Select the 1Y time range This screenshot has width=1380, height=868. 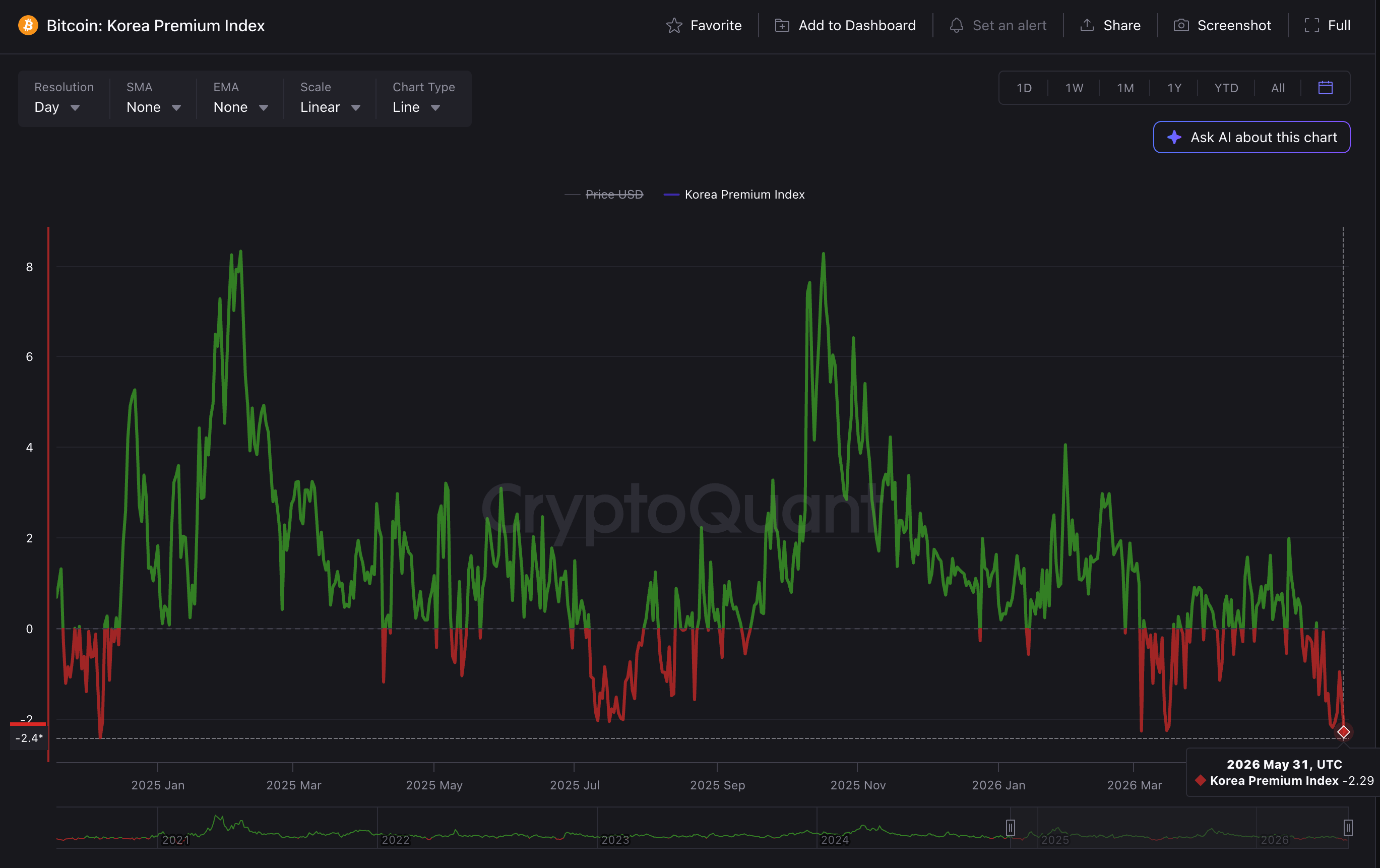pos(1174,88)
